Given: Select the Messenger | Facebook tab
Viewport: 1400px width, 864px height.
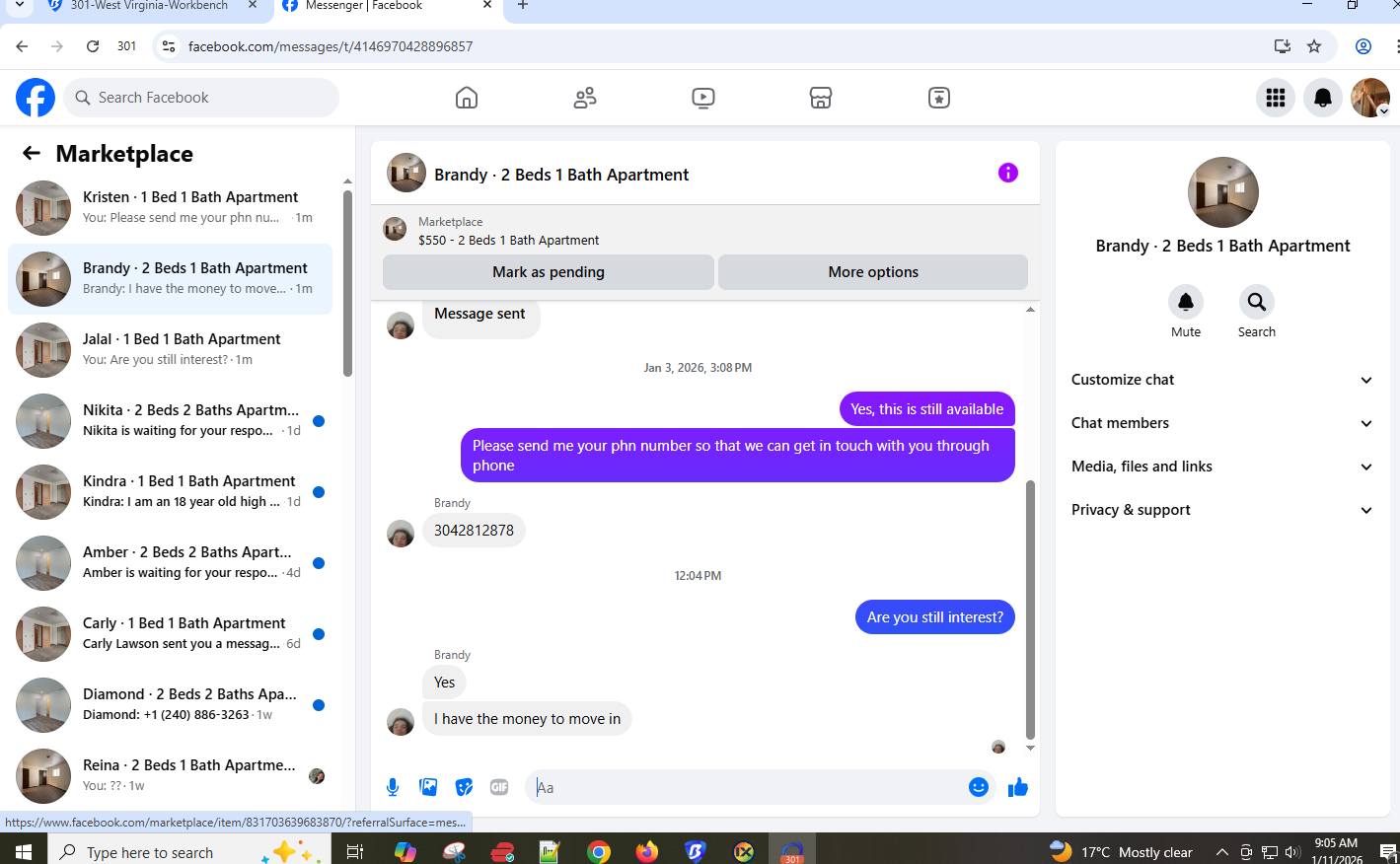Looking at the screenshot, I should 386,6.
